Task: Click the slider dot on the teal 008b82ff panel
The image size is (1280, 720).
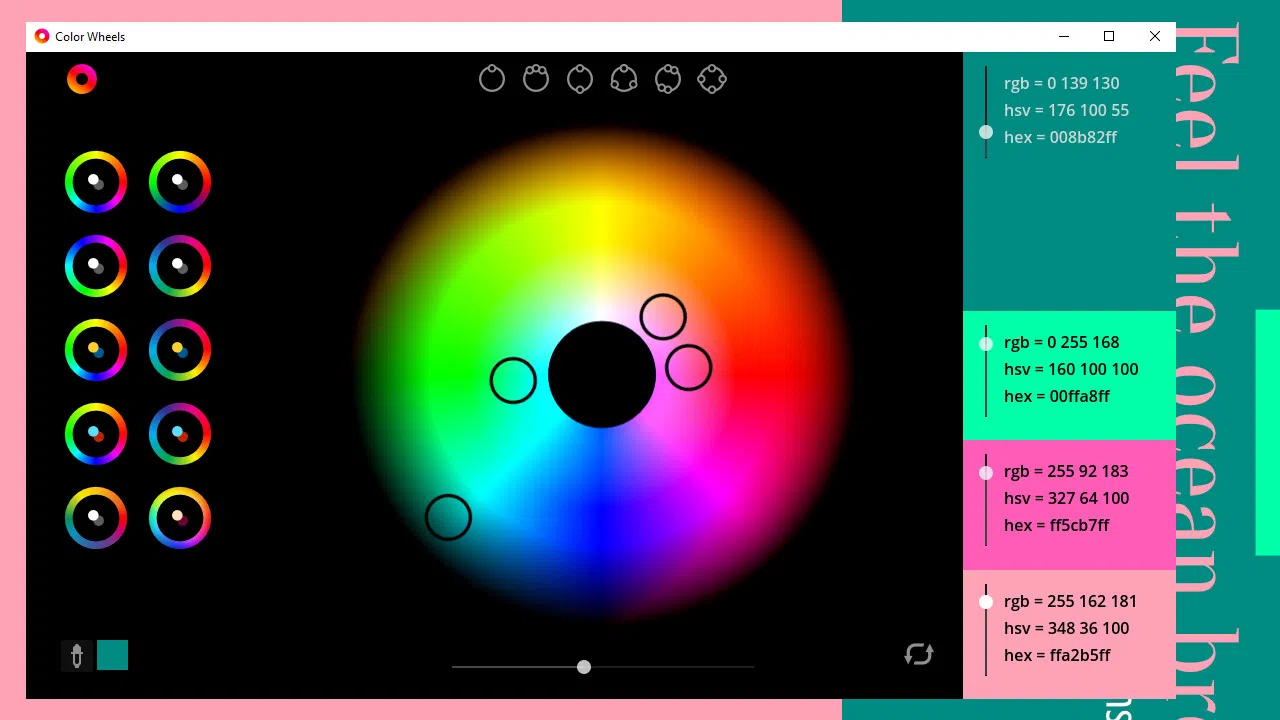Action: [986, 132]
